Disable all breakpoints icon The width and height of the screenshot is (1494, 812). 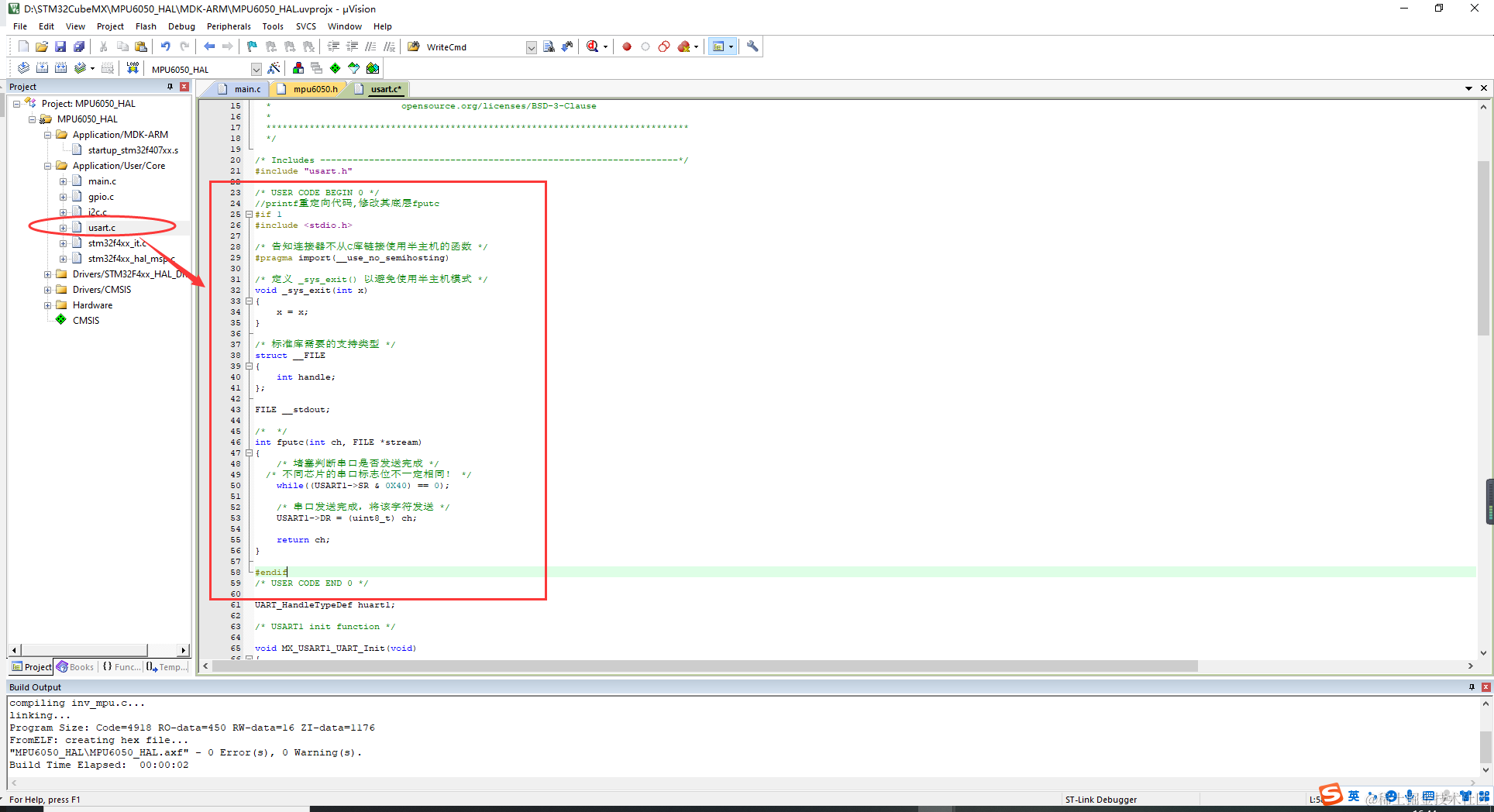[664, 46]
